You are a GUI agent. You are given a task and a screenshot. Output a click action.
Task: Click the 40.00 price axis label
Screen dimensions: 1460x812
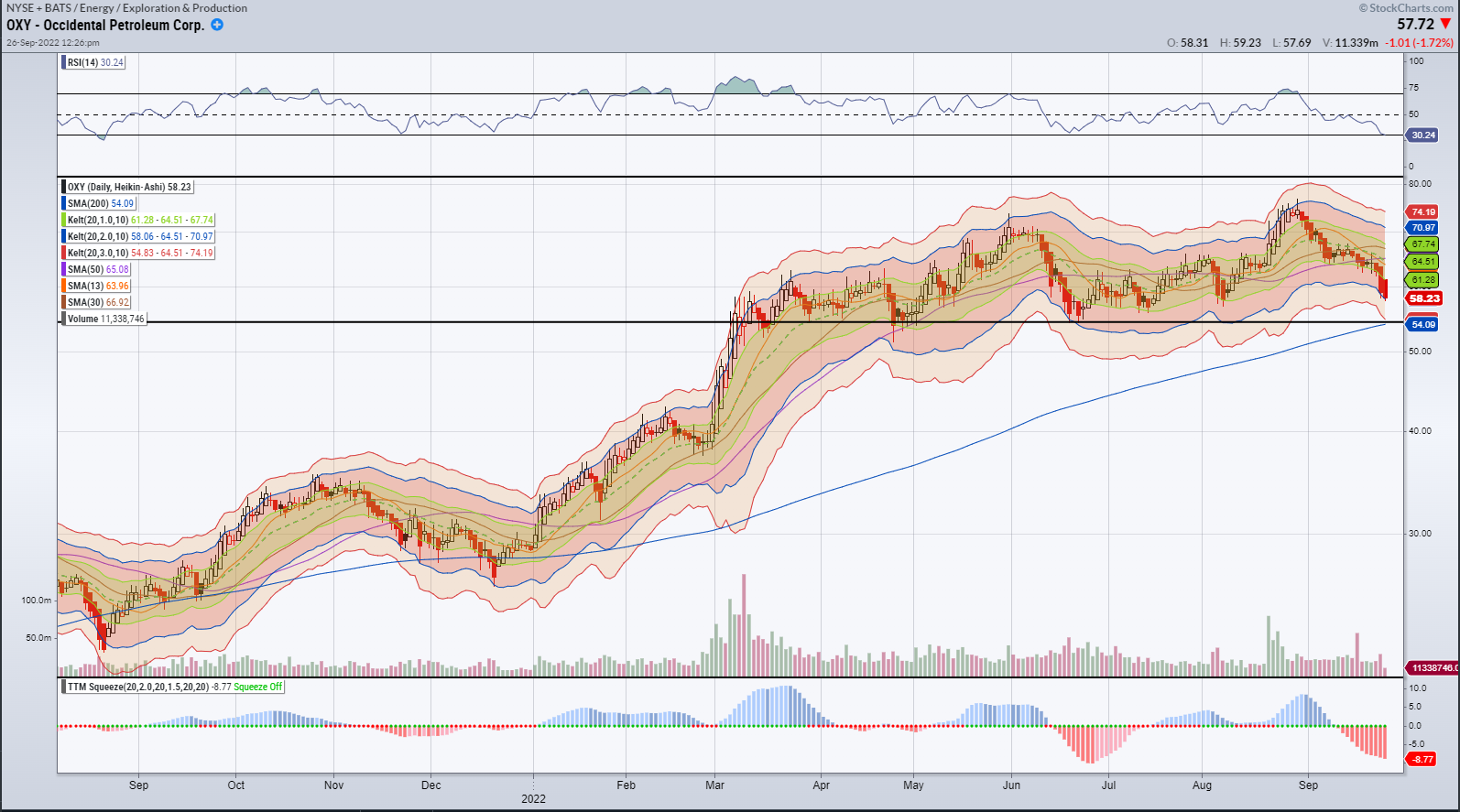point(1420,430)
